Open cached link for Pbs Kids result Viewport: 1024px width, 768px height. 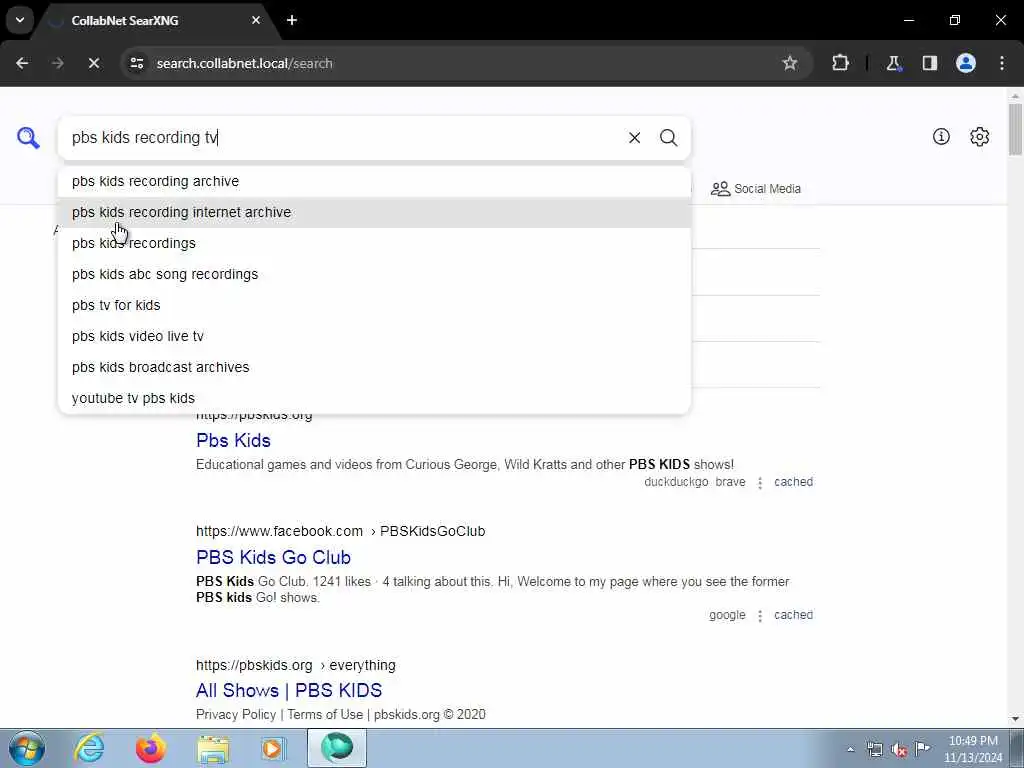coord(793,482)
